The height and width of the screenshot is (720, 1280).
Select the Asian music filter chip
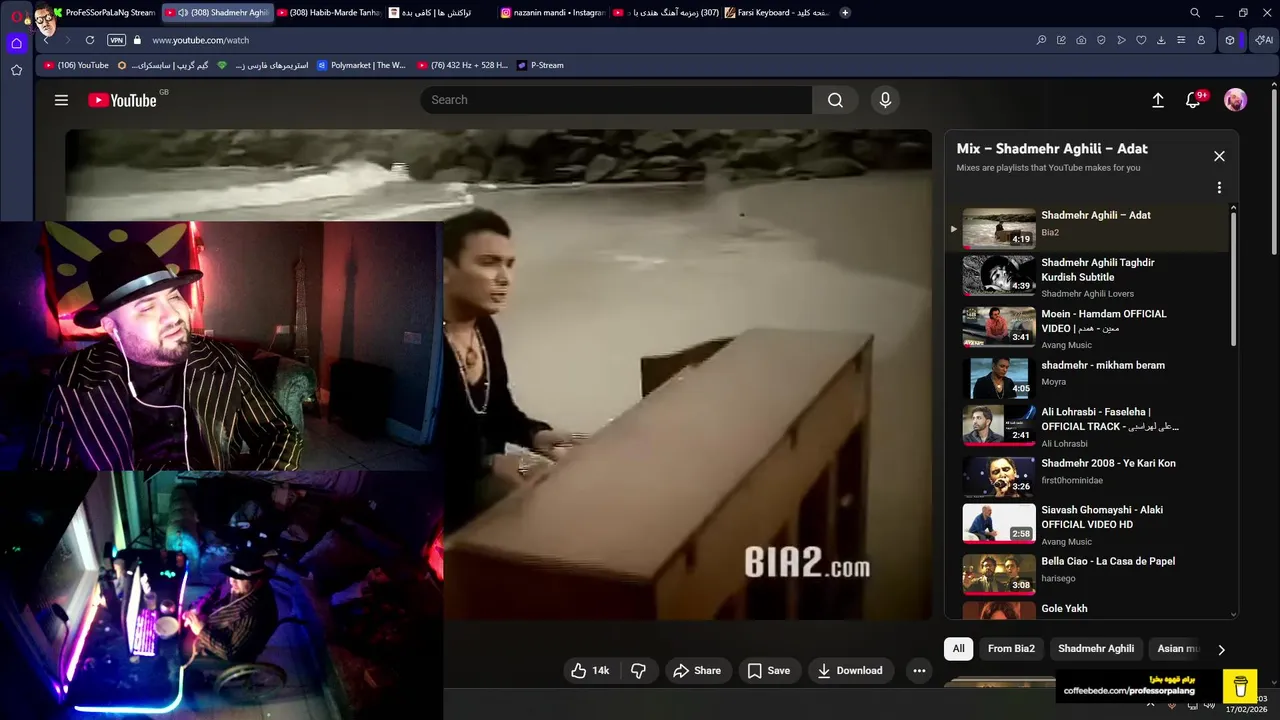tap(1176, 649)
